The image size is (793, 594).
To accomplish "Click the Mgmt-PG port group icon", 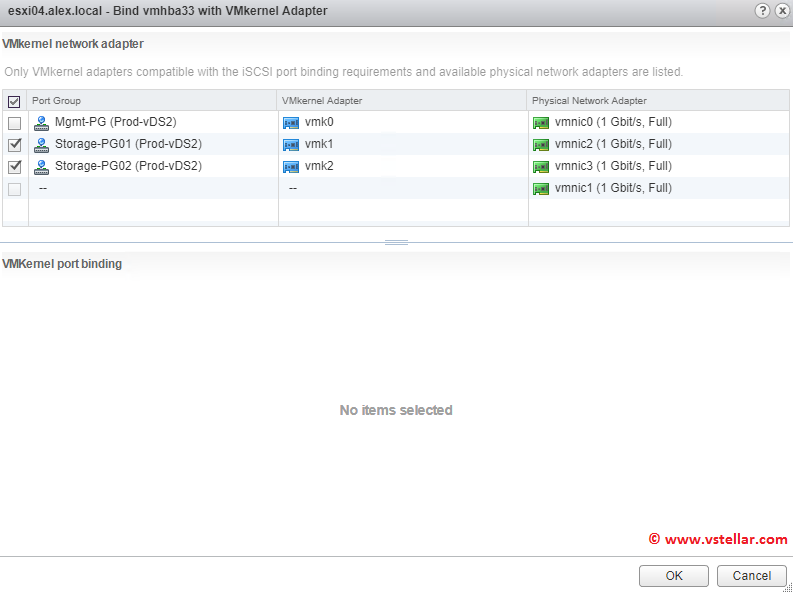I will pyautogui.click(x=41, y=123).
